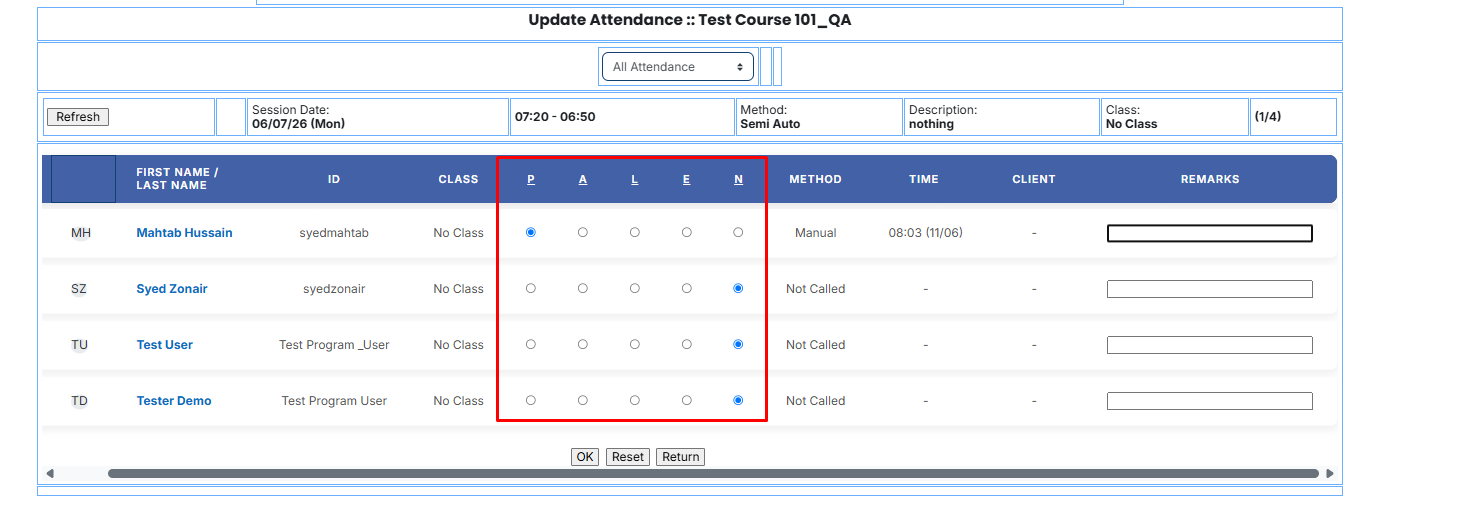Click the SZ avatar initials
Image resolution: width=1465 pixels, height=505 pixels.
tap(79, 289)
